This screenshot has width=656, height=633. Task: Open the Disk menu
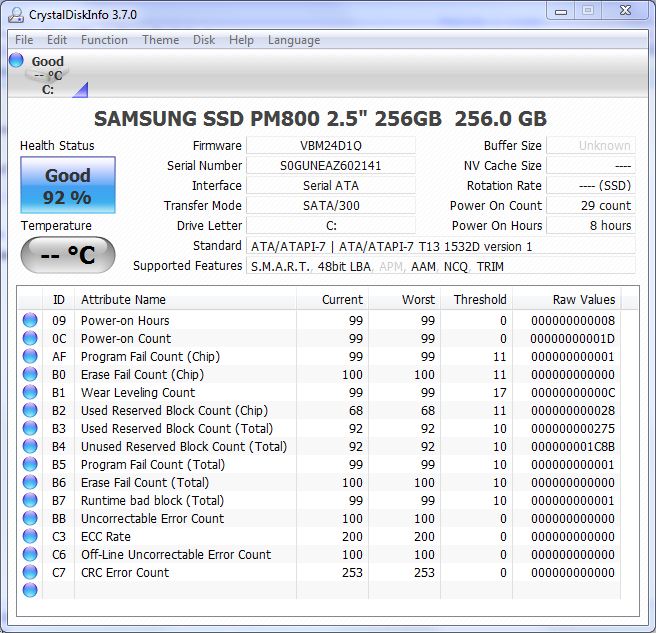pos(204,40)
